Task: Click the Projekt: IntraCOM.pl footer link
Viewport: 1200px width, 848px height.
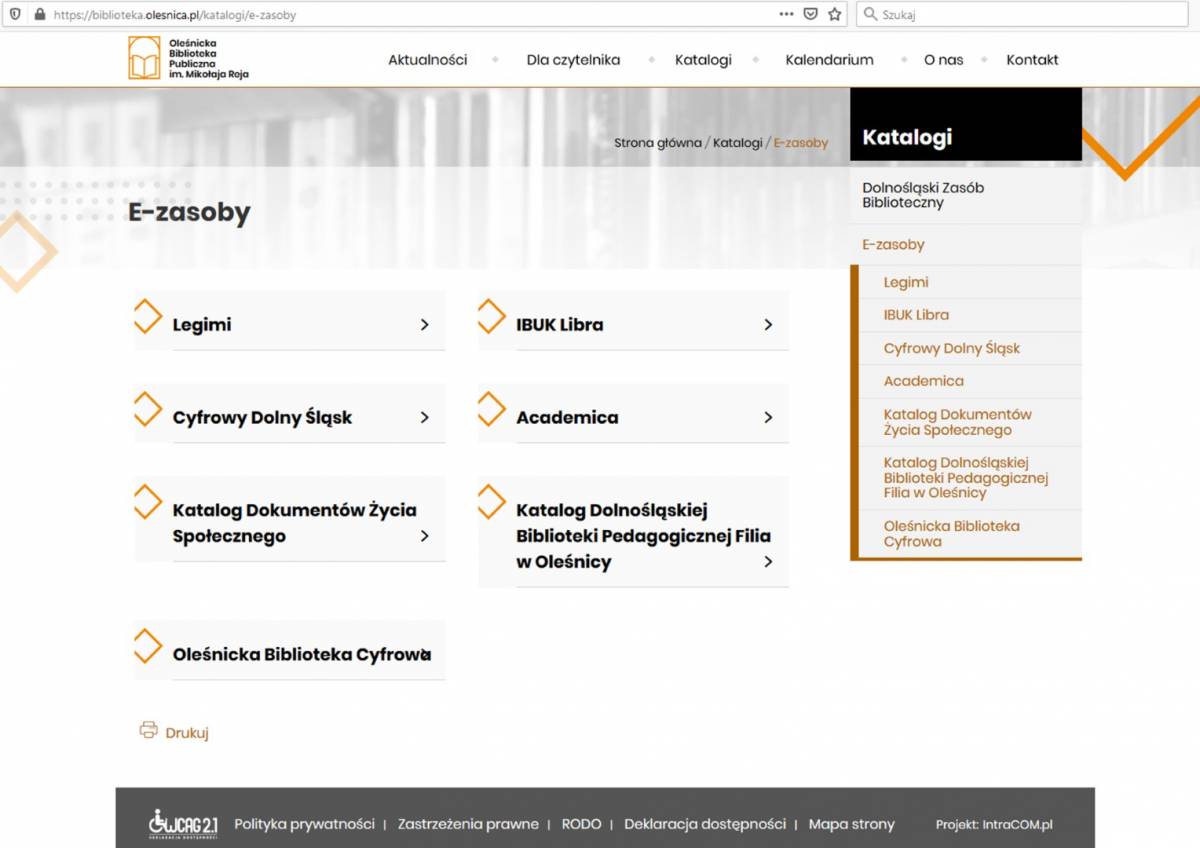Action: tap(994, 825)
